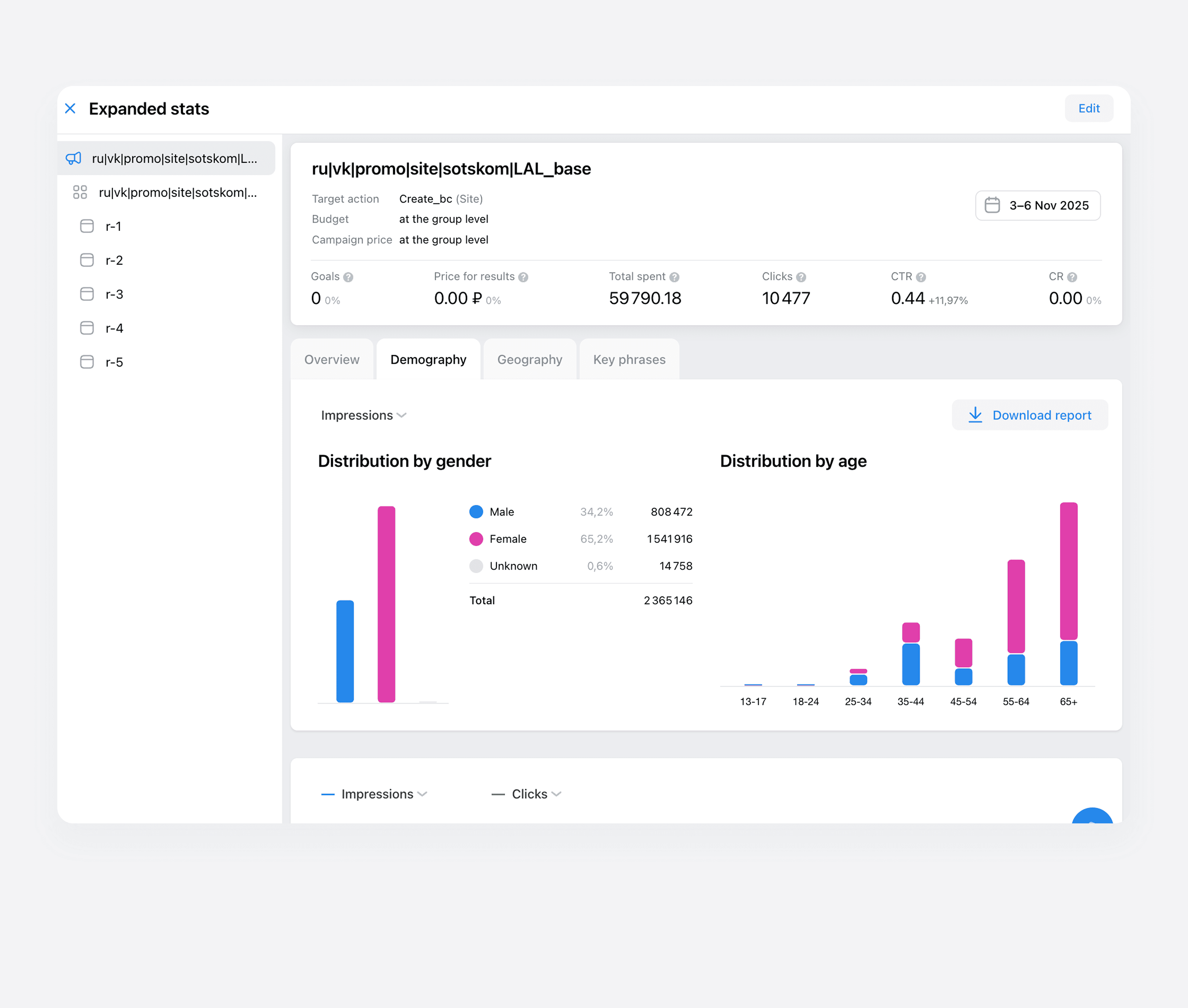Image resolution: width=1188 pixels, height=1008 pixels.
Task: Click the CTR help question mark
Action: pos(921,277)
